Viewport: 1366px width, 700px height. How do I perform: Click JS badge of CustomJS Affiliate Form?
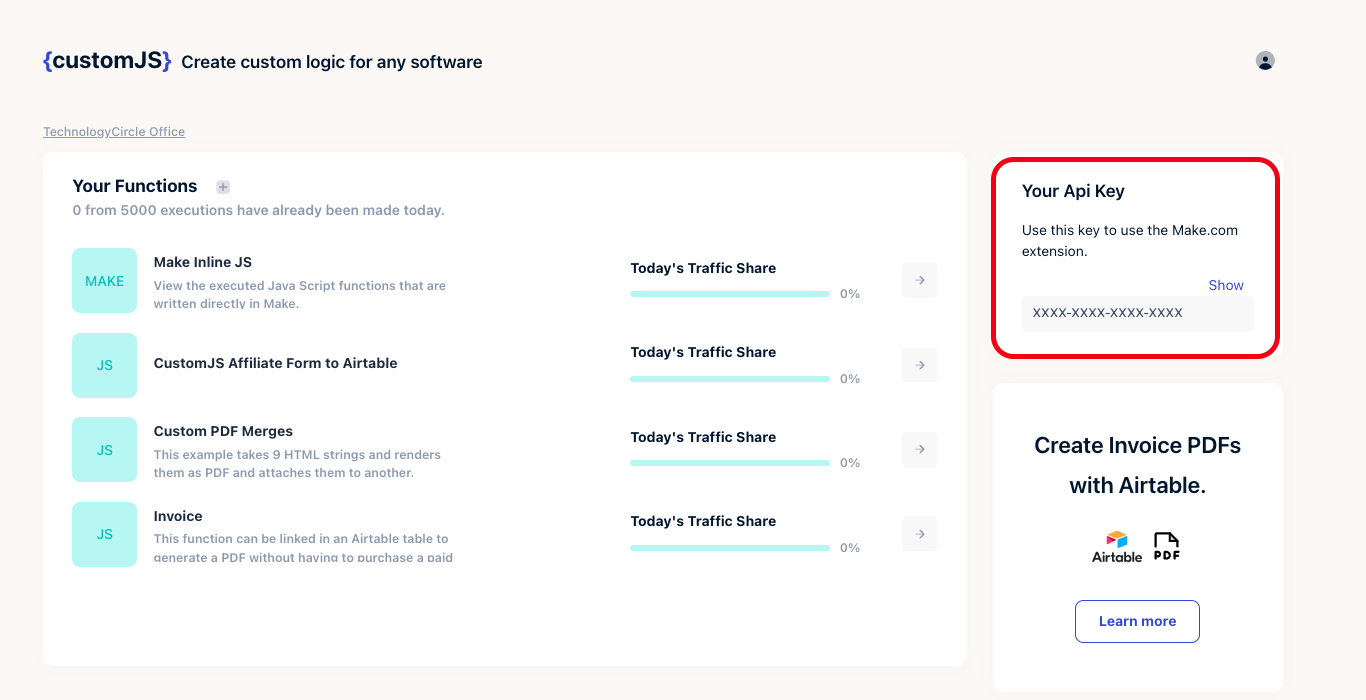105,365
